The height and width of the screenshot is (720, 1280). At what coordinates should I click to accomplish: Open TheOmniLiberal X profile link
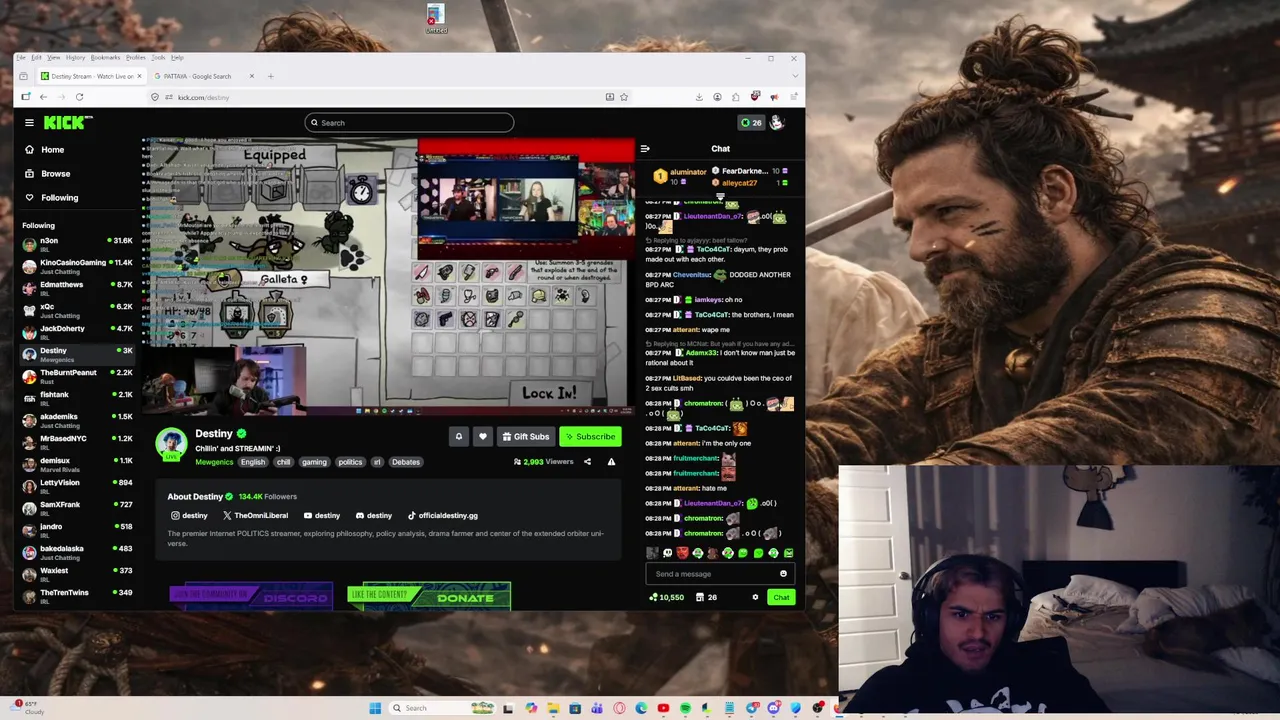point(255,516)
